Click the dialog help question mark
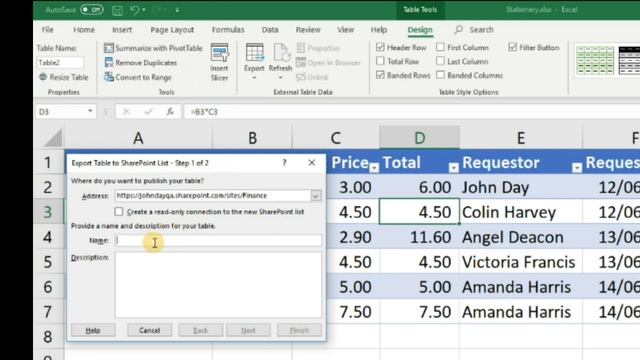 [284, 162]
